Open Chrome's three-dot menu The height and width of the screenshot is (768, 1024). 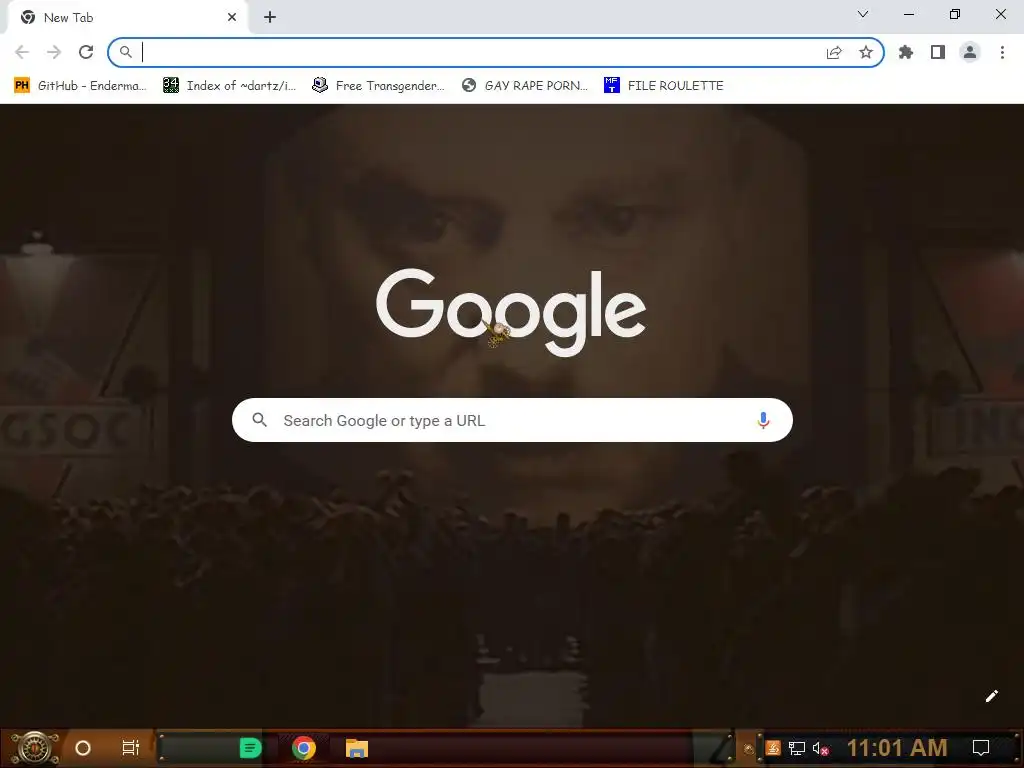pos(1002,52)
